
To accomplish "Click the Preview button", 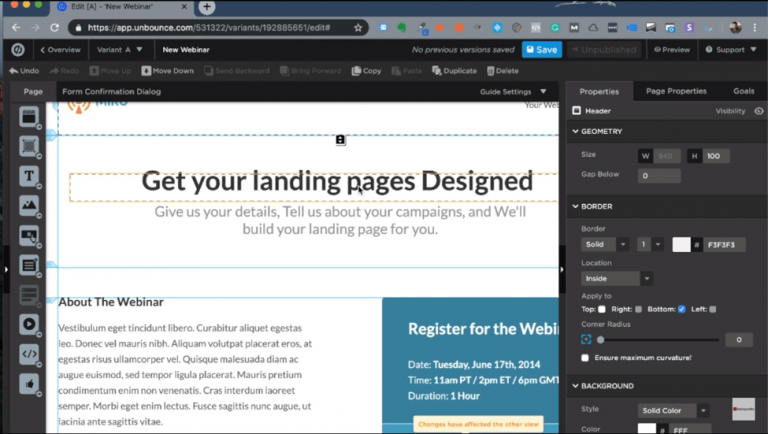I will [x=672, y=49].
